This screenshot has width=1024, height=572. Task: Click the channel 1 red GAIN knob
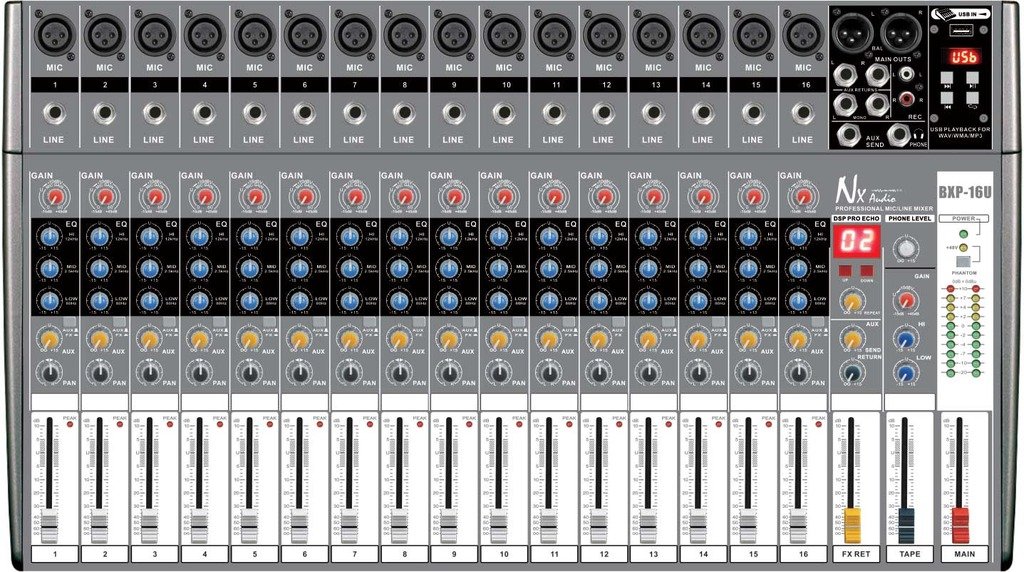pyautogui.click(x=56, y=197)
